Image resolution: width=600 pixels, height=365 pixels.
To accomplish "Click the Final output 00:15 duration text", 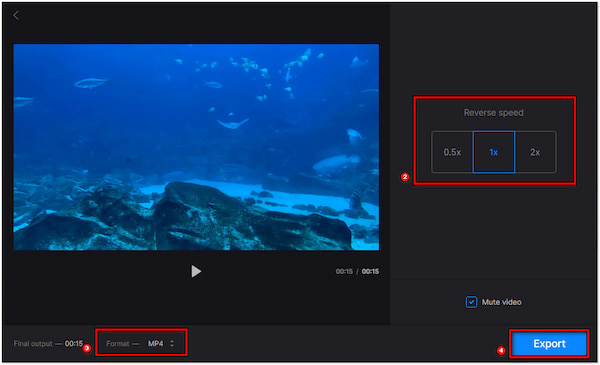I will pos(48,344).
